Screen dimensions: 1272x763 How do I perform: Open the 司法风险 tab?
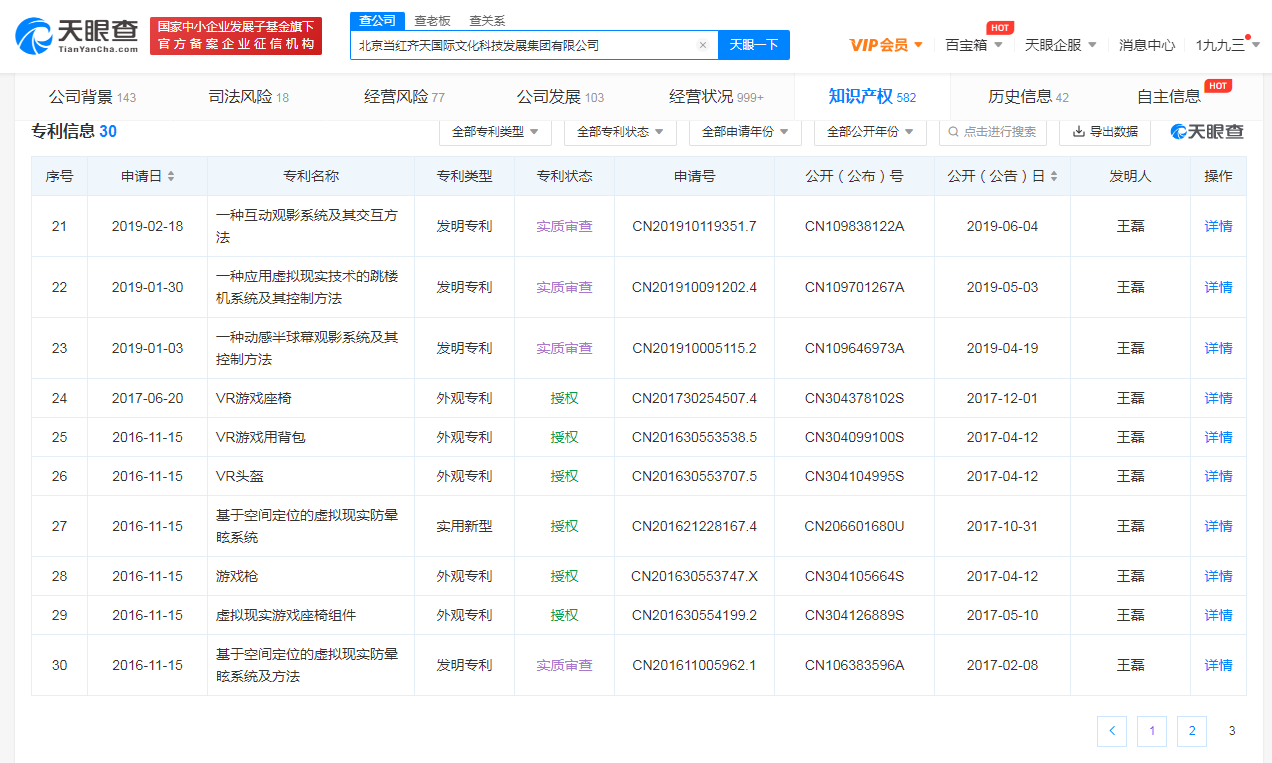248,97
